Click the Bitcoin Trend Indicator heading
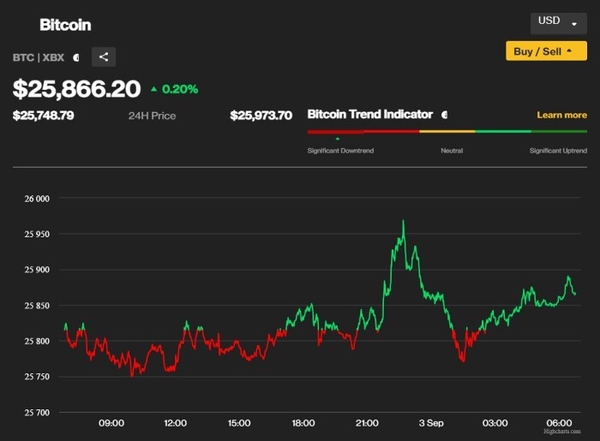Viewport: 600px width, 441px height. 370,114
